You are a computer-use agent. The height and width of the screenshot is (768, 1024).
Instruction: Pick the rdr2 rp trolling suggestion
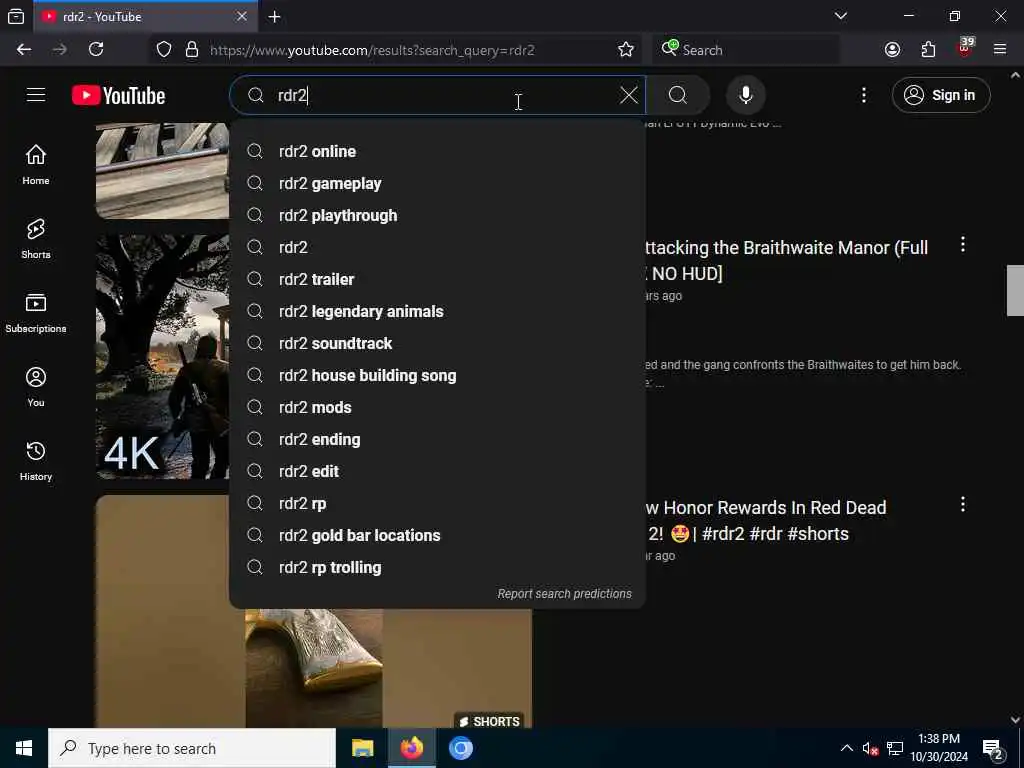point(438,568)
